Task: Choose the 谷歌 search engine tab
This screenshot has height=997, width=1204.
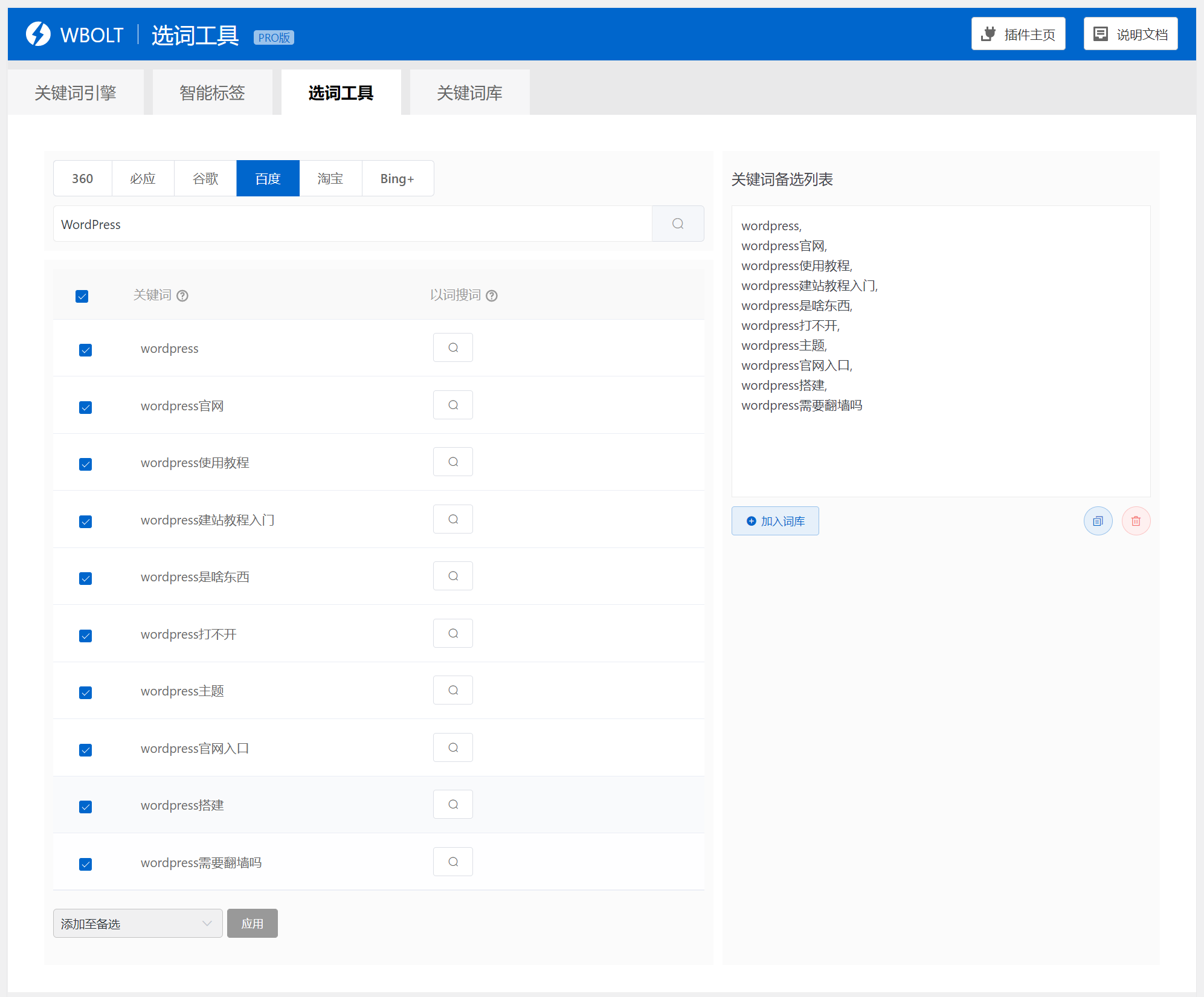Action: click(205, 178)
